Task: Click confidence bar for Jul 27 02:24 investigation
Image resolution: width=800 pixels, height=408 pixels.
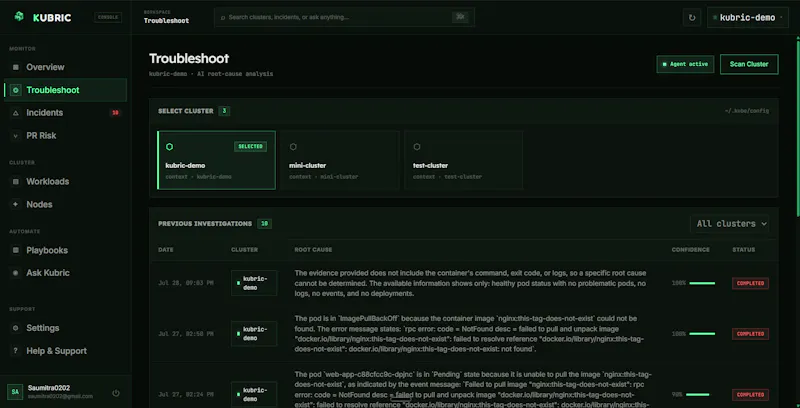Action: point(698,395)
